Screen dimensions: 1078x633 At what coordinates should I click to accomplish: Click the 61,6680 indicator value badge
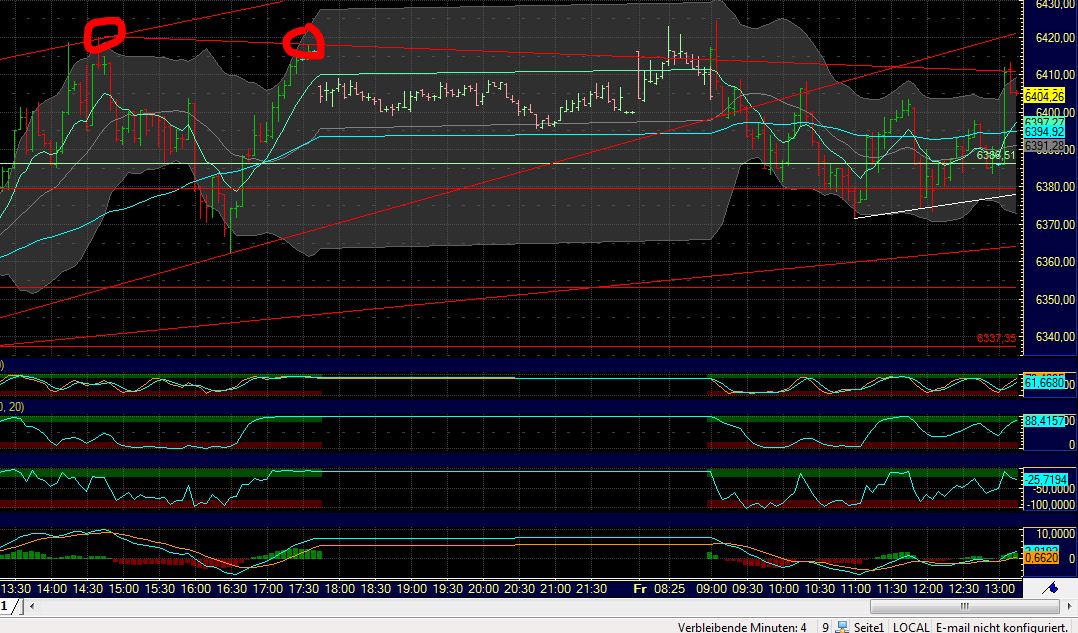click(1044, 382)
